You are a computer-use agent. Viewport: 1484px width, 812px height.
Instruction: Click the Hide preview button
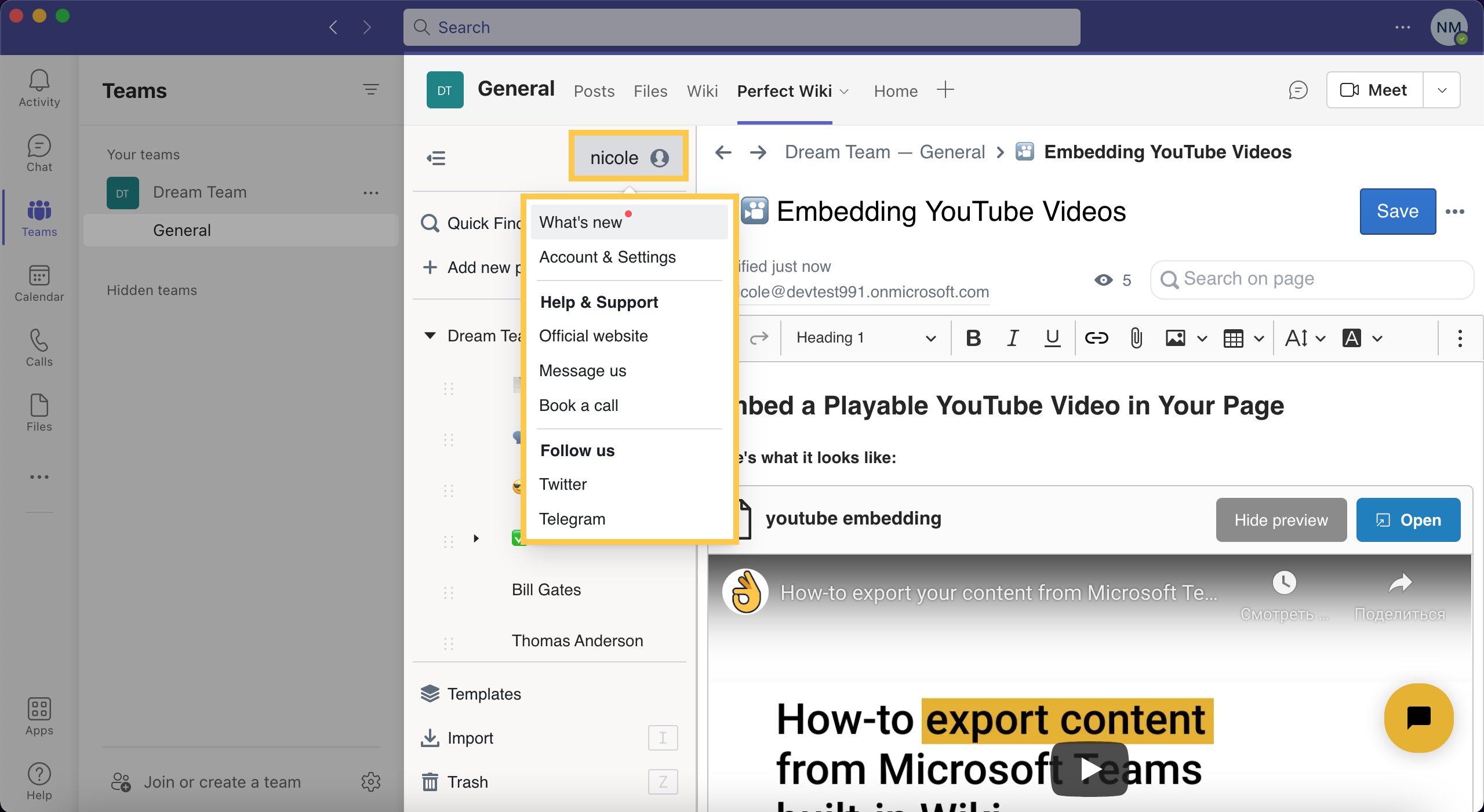(x=1281, y=520)
